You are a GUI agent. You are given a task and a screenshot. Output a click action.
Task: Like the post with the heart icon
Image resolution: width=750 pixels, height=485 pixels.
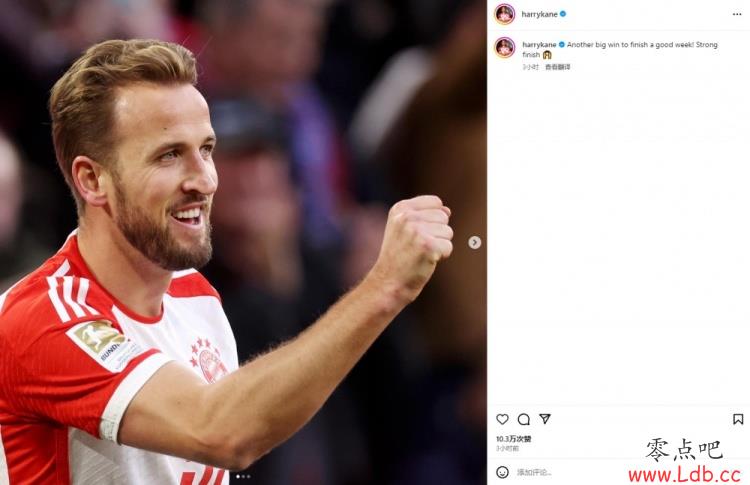[502, 419]
